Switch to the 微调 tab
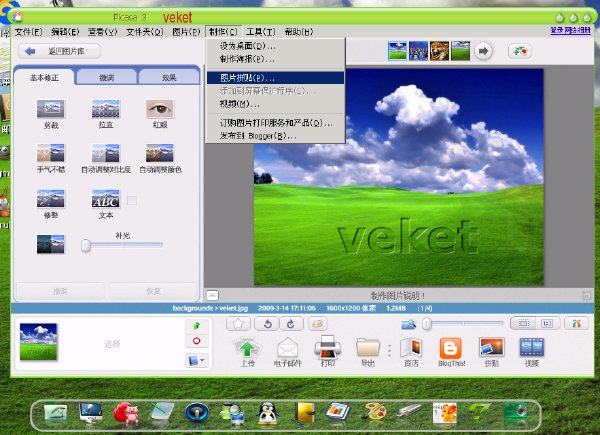 click(106, 78)
